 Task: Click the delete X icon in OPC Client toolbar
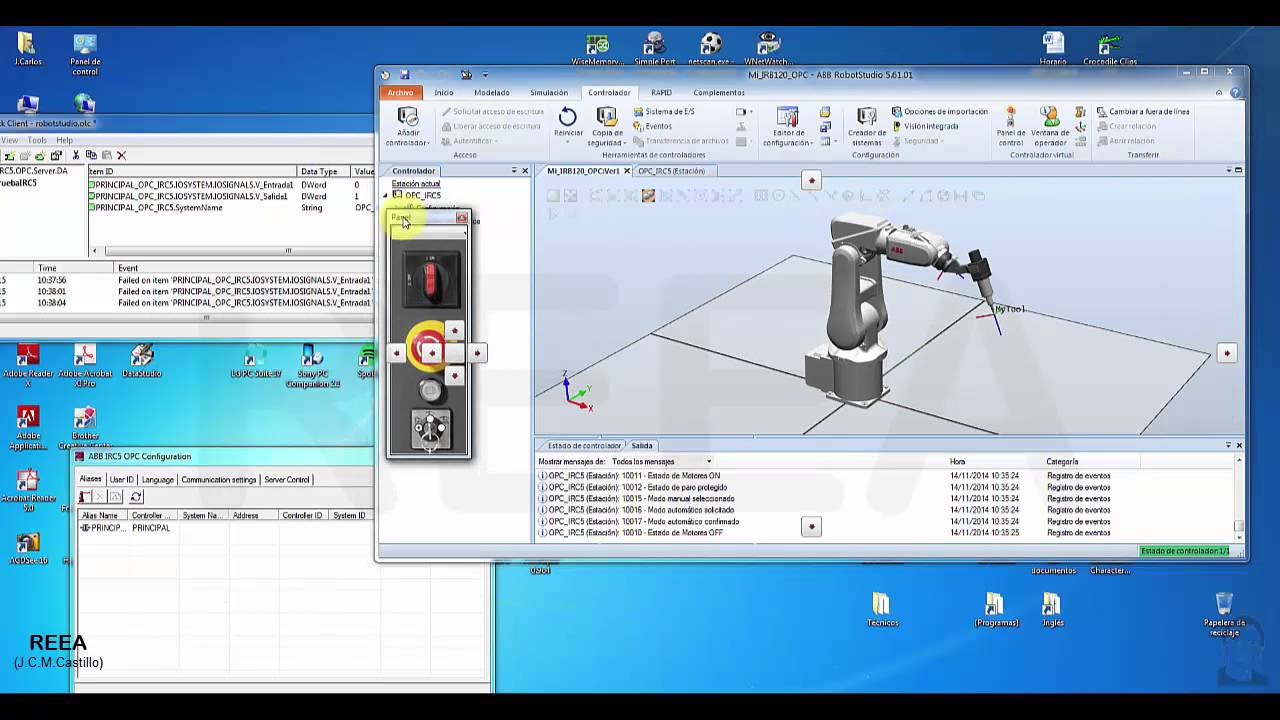pyautogui.click(x=121, y=155)
